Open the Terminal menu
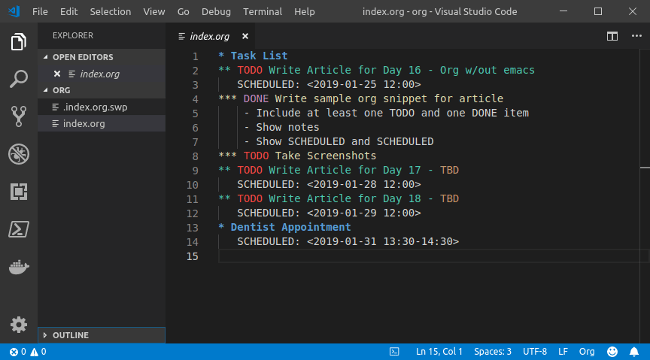650x360 pixels. [262, 12]
